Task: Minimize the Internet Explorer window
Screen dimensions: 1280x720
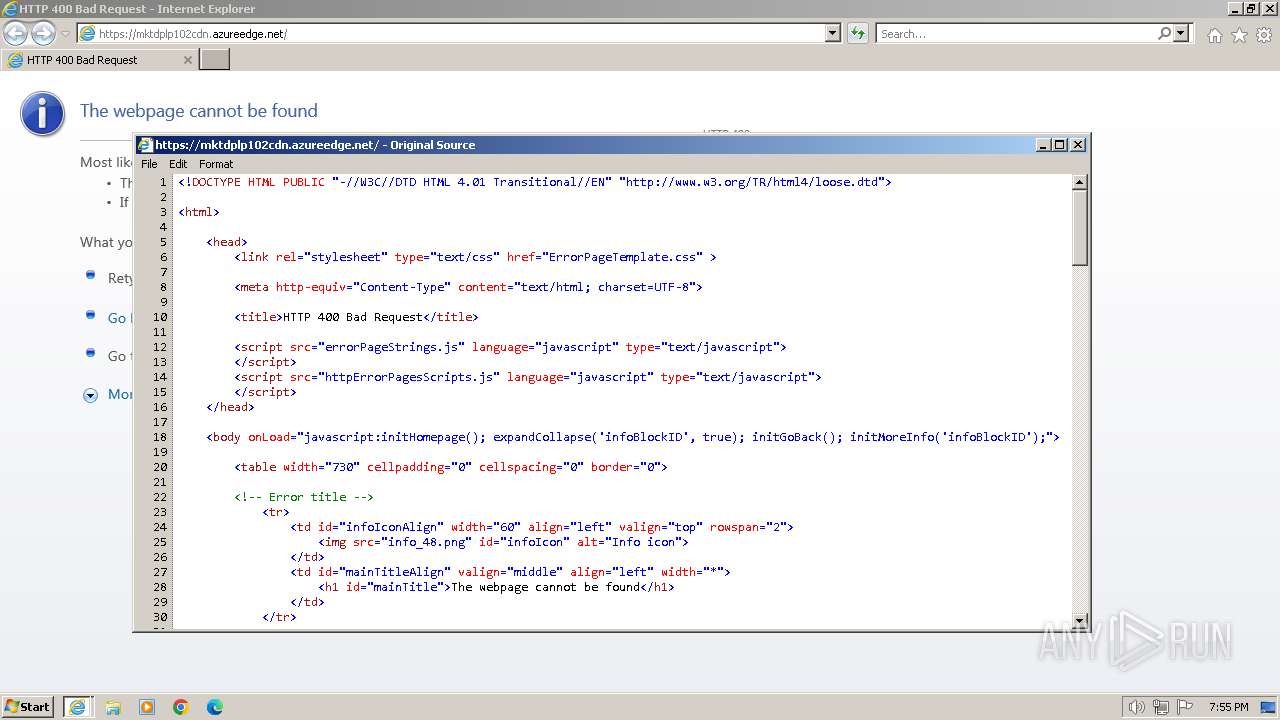Action: click(x=1235, y=9)
